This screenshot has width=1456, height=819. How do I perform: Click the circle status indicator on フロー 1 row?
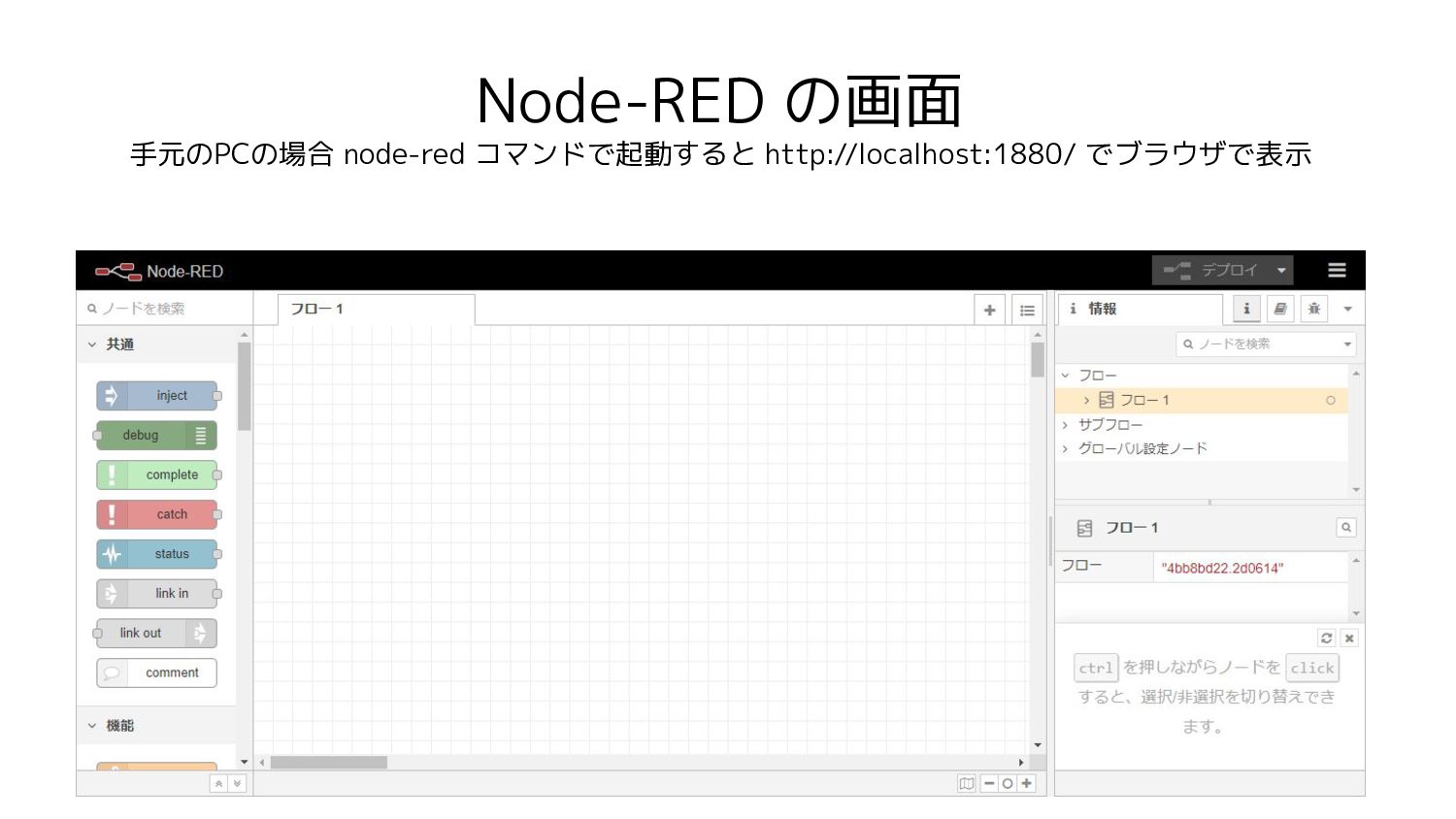[1331, 401]
